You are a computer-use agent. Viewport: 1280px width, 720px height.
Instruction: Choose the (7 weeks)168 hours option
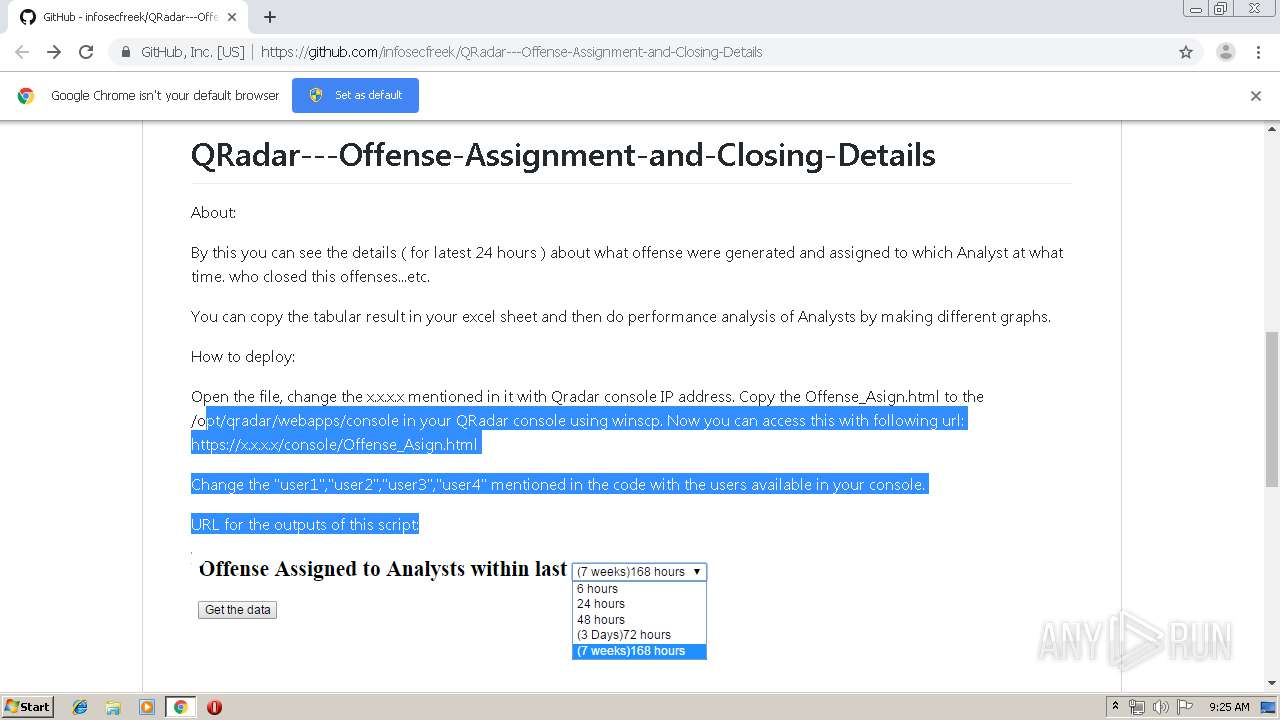(639, 651)
